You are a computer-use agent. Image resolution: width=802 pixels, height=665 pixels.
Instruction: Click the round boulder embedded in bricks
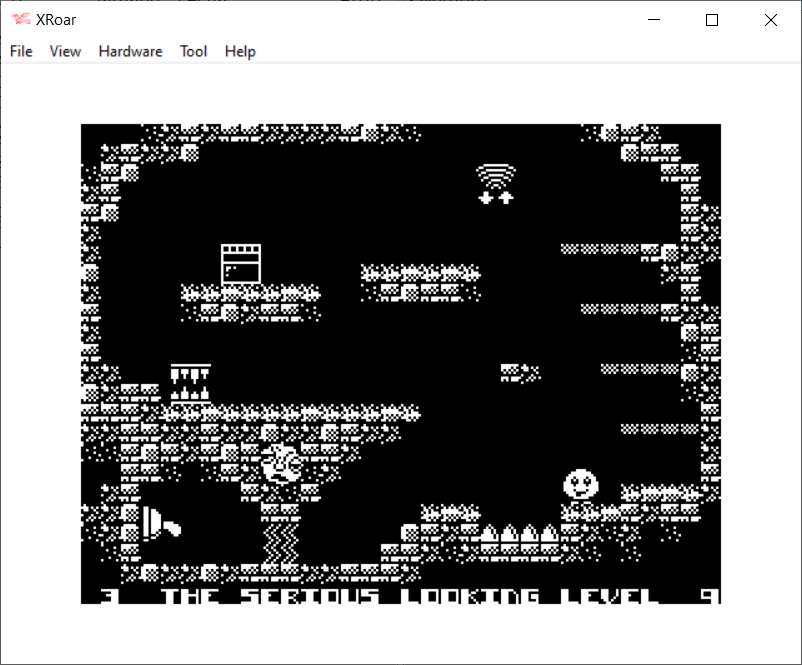(x=281, y=464)
